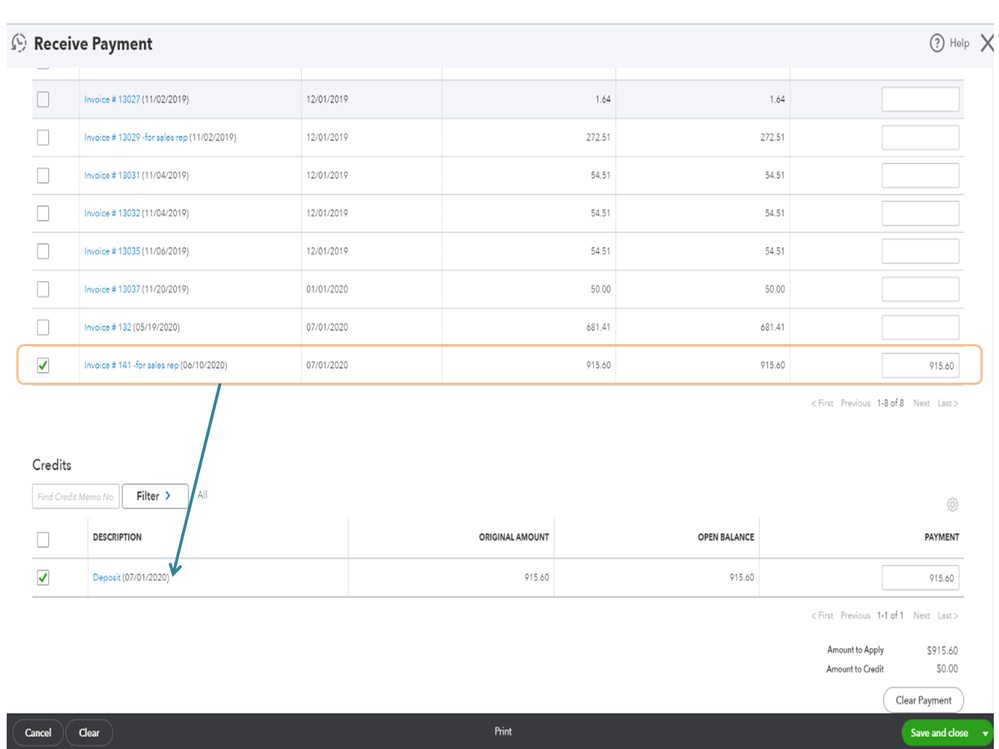Go to Last page of invoices list
Viewport: 999px width, 749px height.
[947, 403]
